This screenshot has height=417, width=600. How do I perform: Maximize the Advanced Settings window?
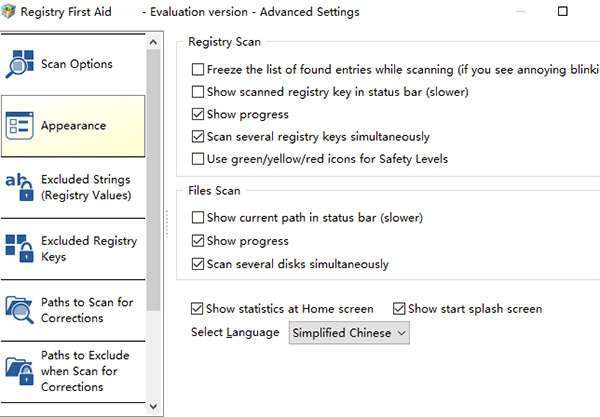(563, 12)
